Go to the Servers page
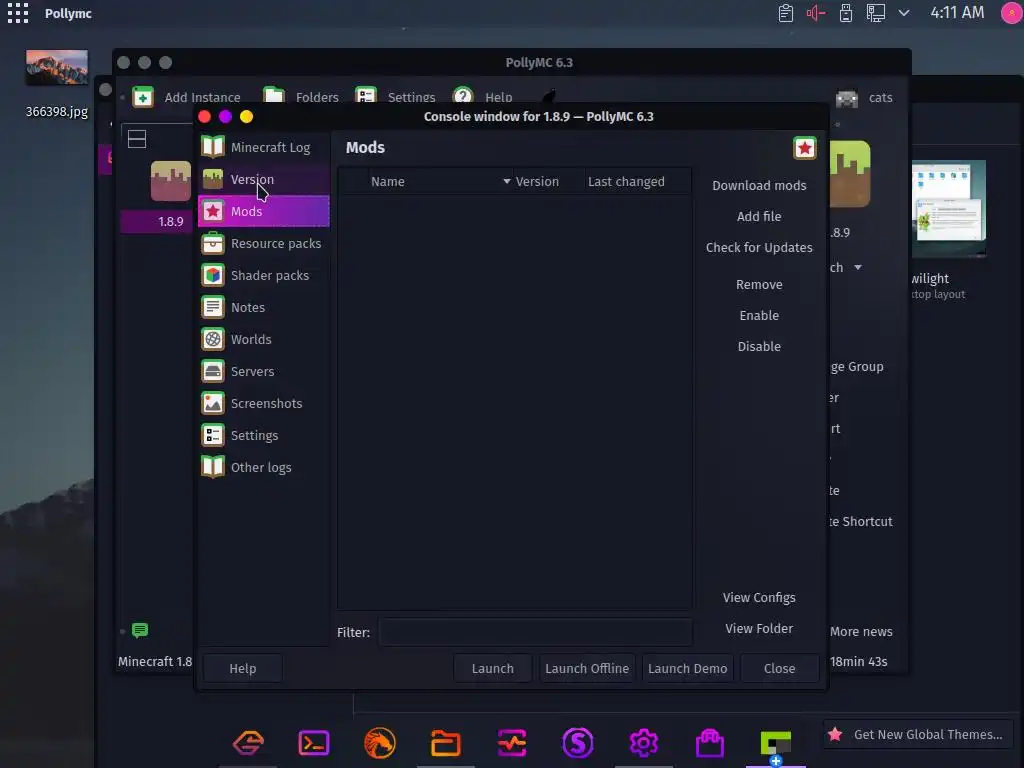 (264, 372)
